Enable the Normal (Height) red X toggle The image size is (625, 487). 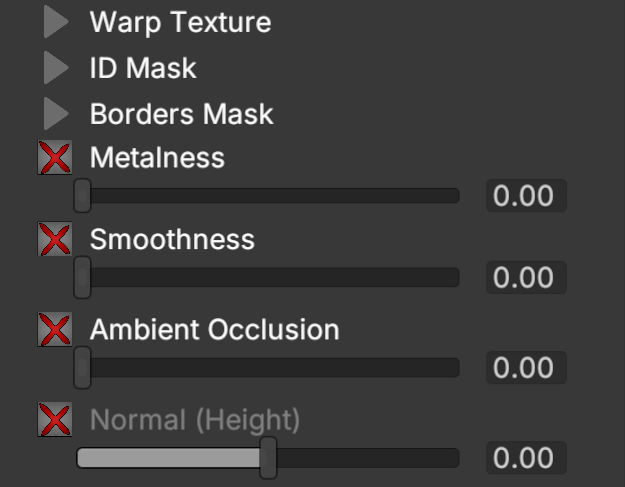point(54,419)
